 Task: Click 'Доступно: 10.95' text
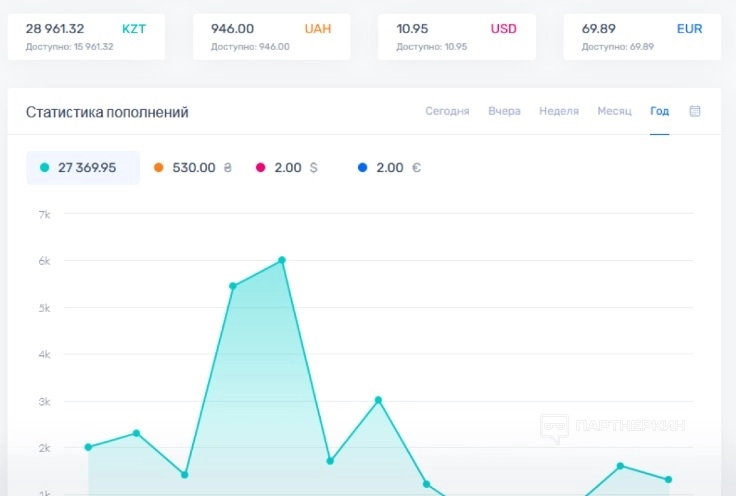(x=432, y=46)
